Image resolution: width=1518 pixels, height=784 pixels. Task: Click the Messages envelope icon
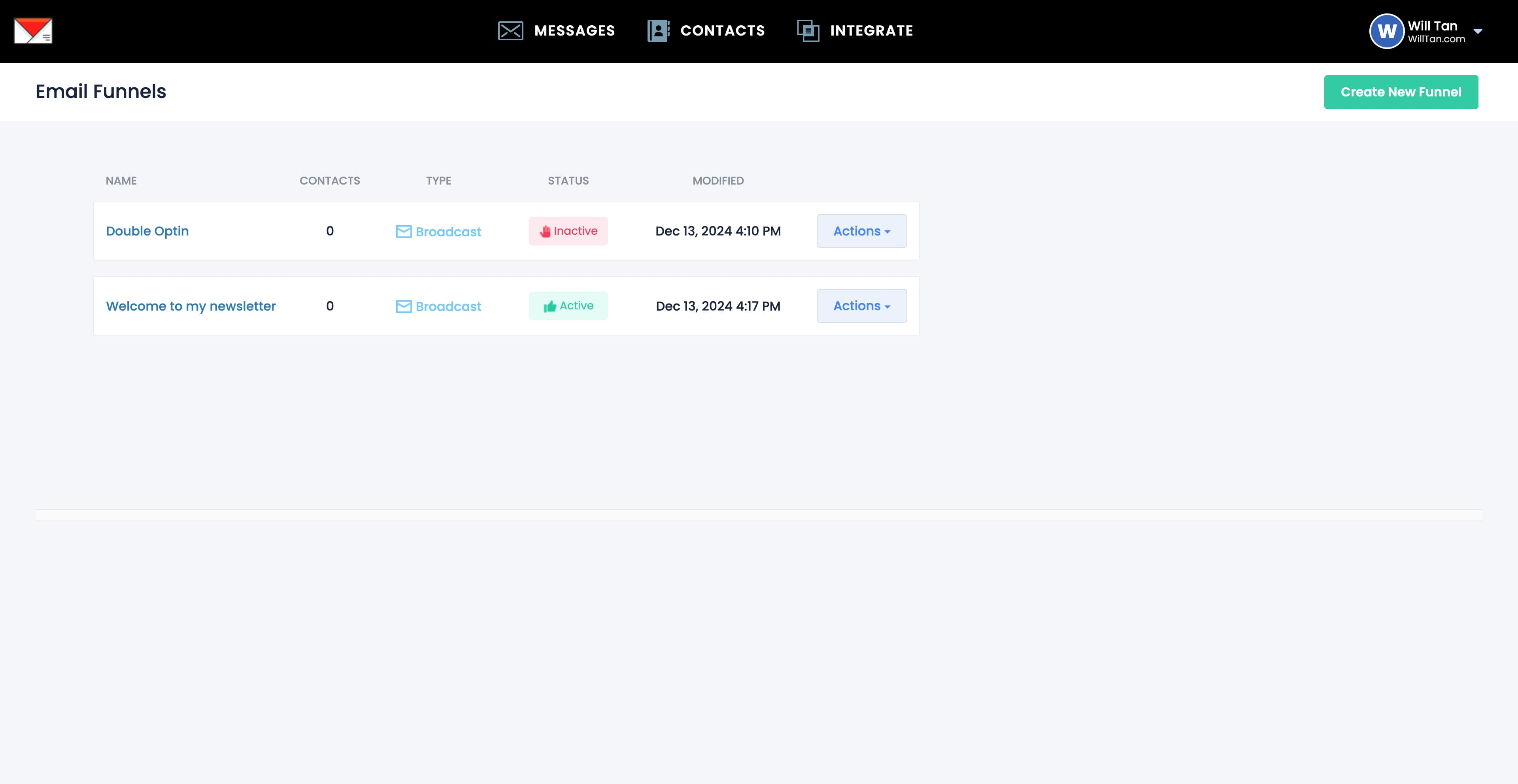pyautogui.click(x=510, y=31)
